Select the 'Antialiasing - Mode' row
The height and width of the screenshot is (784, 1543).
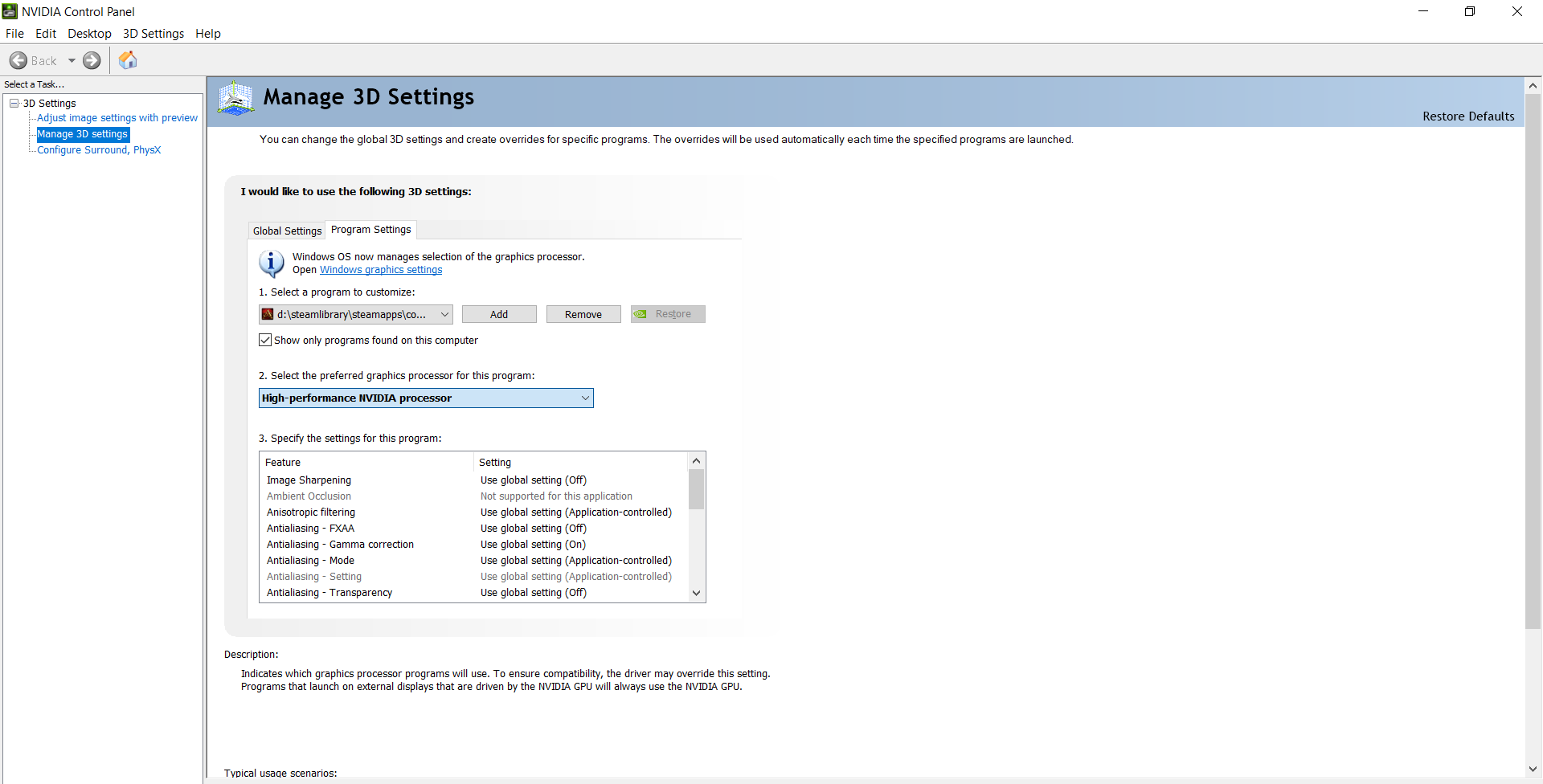[474, 561]
